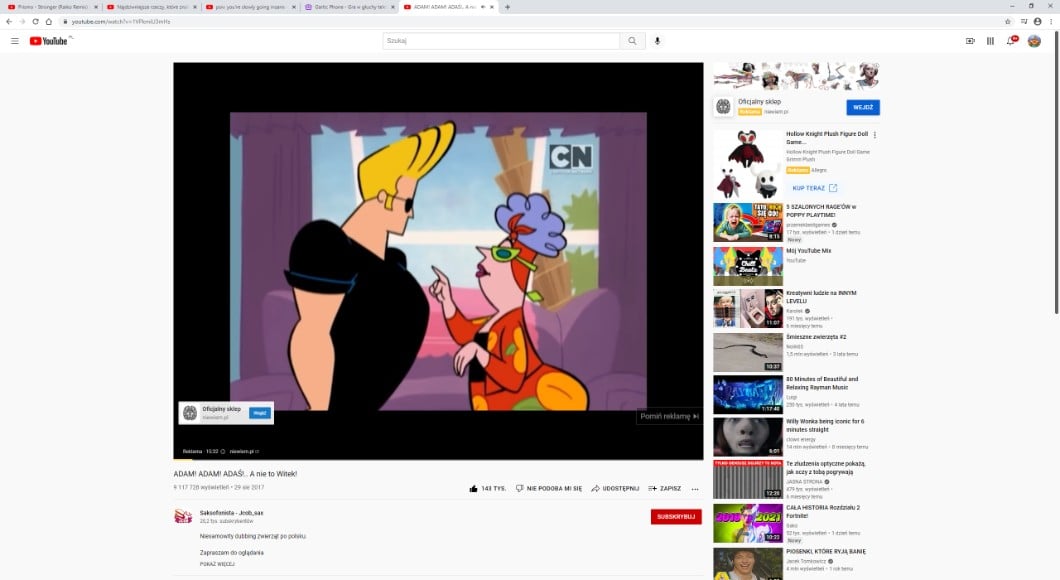Expand the description with "Pokaż więcej"
Screen dimensions: 1060x580
(x=216, y=563)
